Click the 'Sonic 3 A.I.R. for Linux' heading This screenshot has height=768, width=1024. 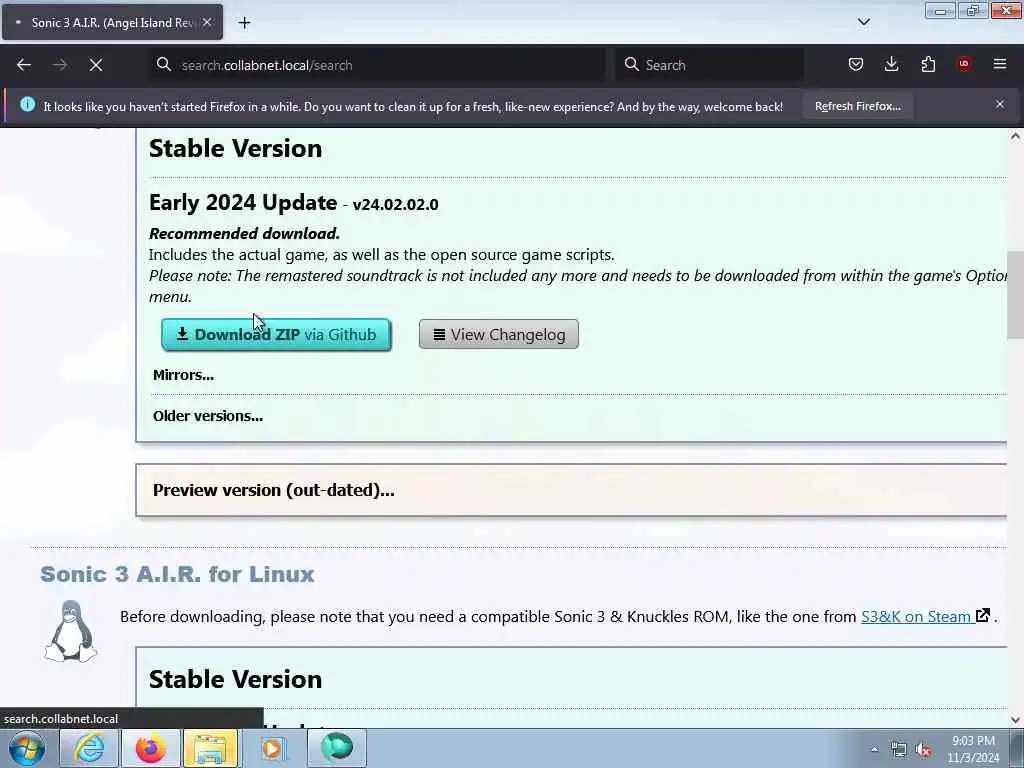177,574
